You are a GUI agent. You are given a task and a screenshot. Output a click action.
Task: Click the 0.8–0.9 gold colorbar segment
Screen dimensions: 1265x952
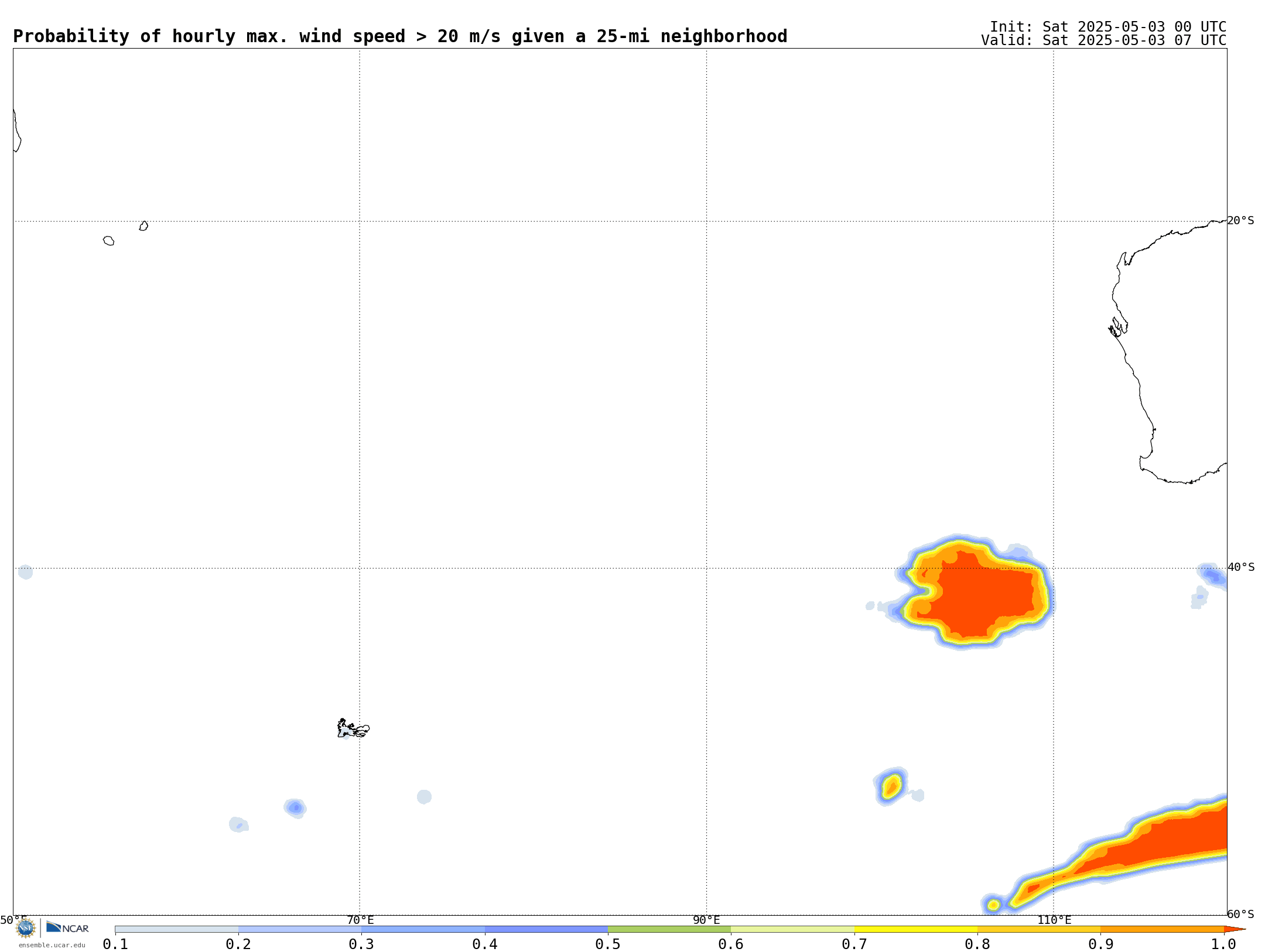(1039, 929)
